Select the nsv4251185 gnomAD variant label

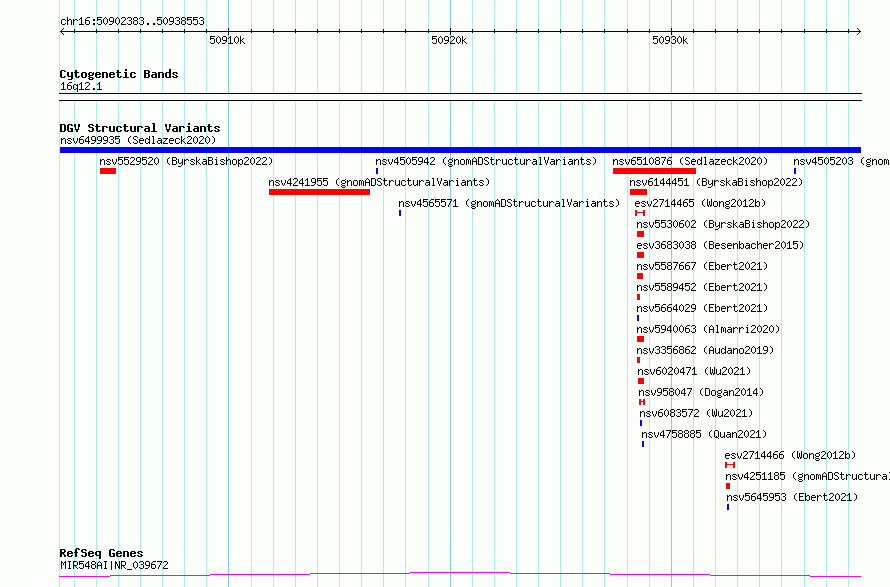tap(807, 476)
